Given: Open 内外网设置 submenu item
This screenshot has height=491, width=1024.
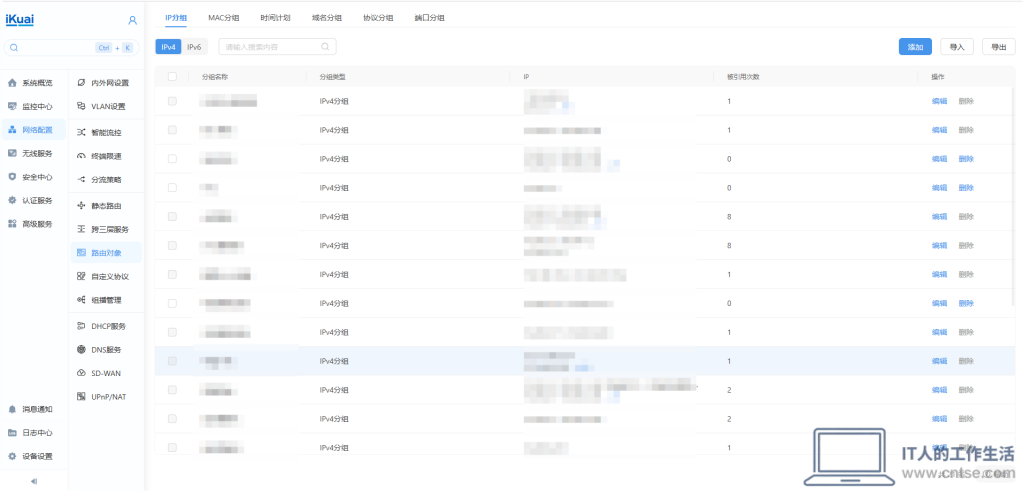Looking at the screenshot, I should click(106, 83).
